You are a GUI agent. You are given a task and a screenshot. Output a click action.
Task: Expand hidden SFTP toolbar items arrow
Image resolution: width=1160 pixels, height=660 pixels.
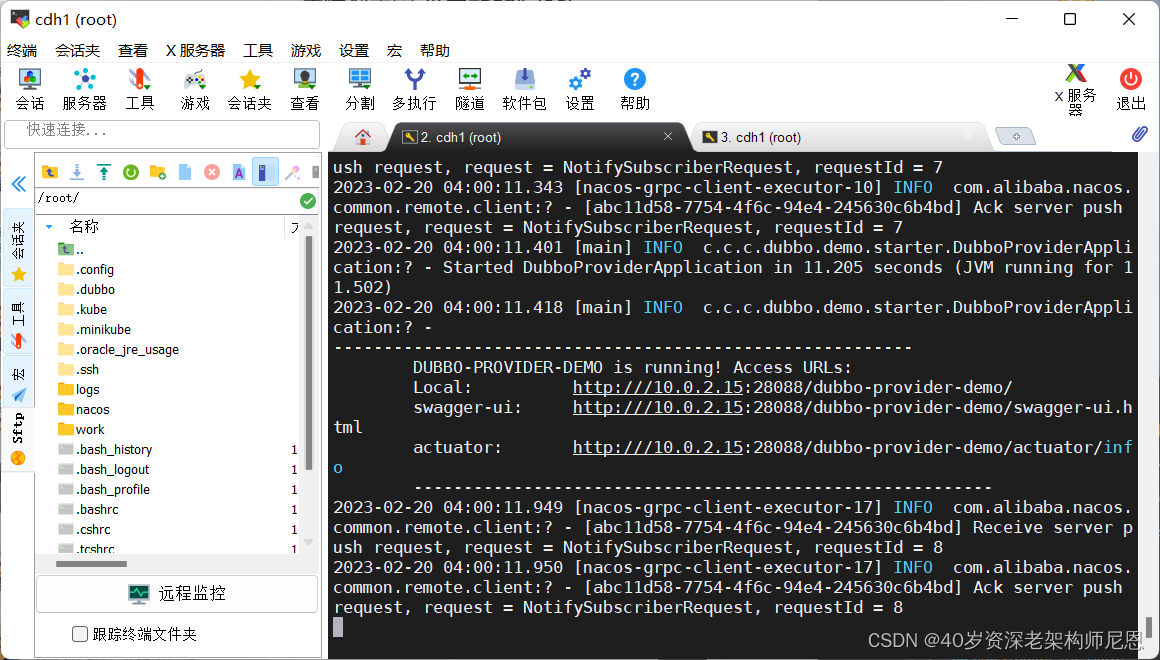coord(315,172)
